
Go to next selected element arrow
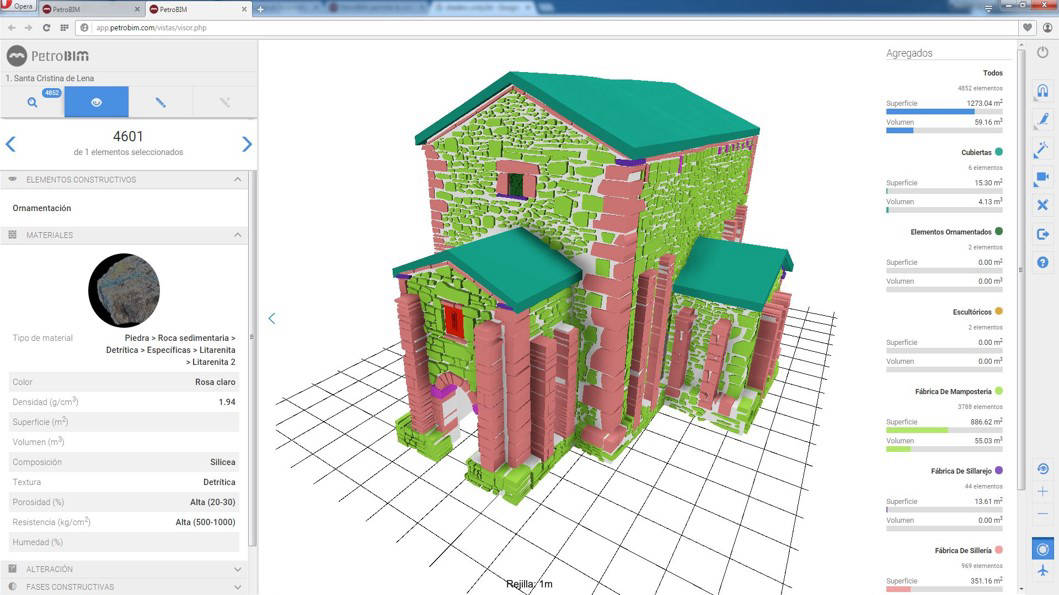click(246, 144)
